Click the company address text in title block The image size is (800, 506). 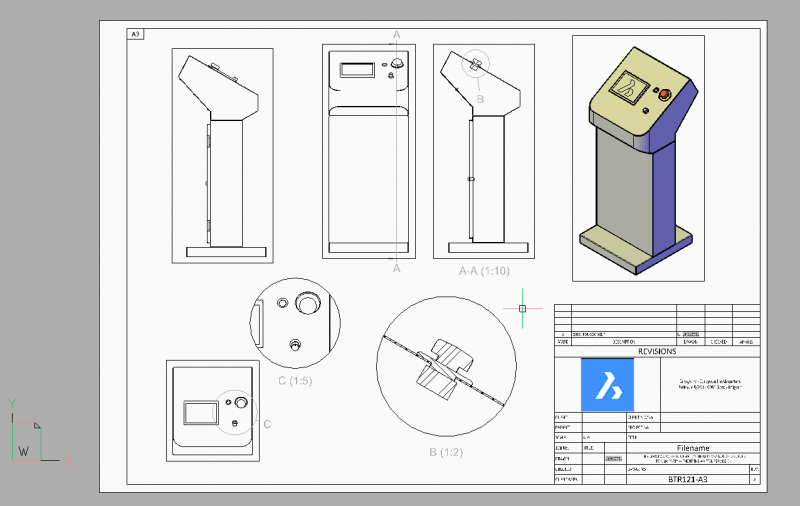click(710, 384)
